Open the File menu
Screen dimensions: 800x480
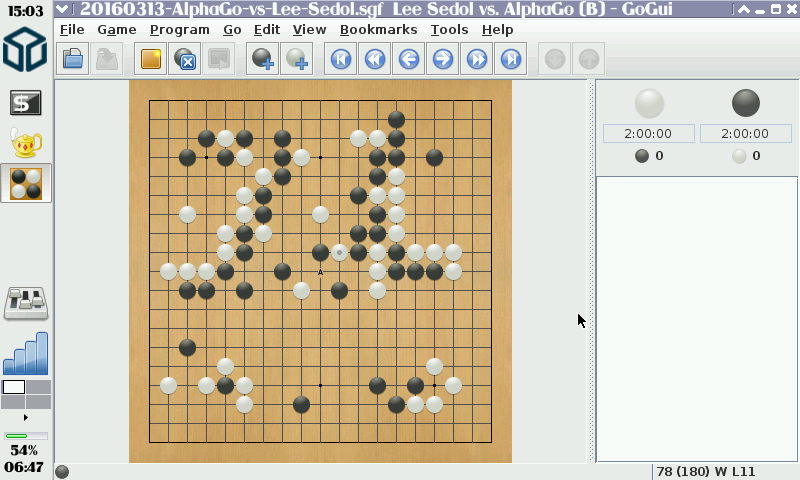coord(72,30)
